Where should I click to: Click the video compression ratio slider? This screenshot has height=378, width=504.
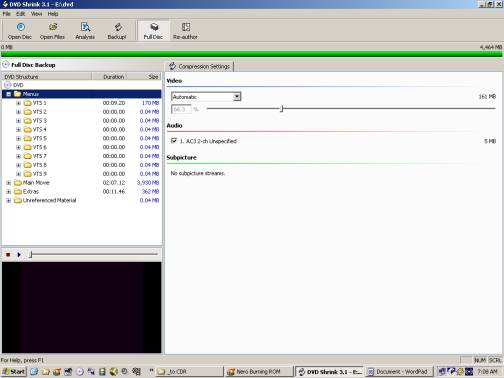282,109
